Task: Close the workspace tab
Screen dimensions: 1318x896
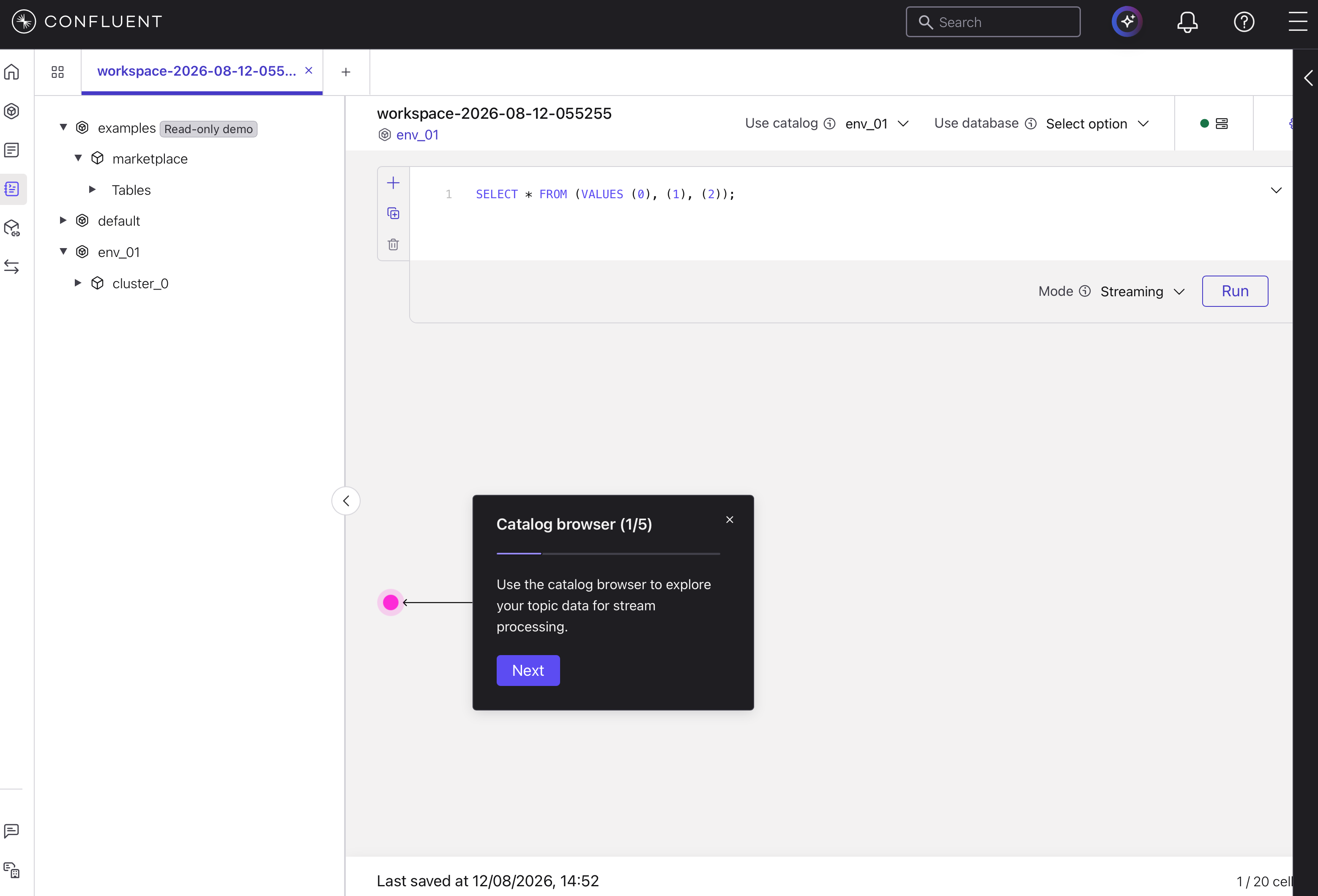Action: click(x=309, y=70)
